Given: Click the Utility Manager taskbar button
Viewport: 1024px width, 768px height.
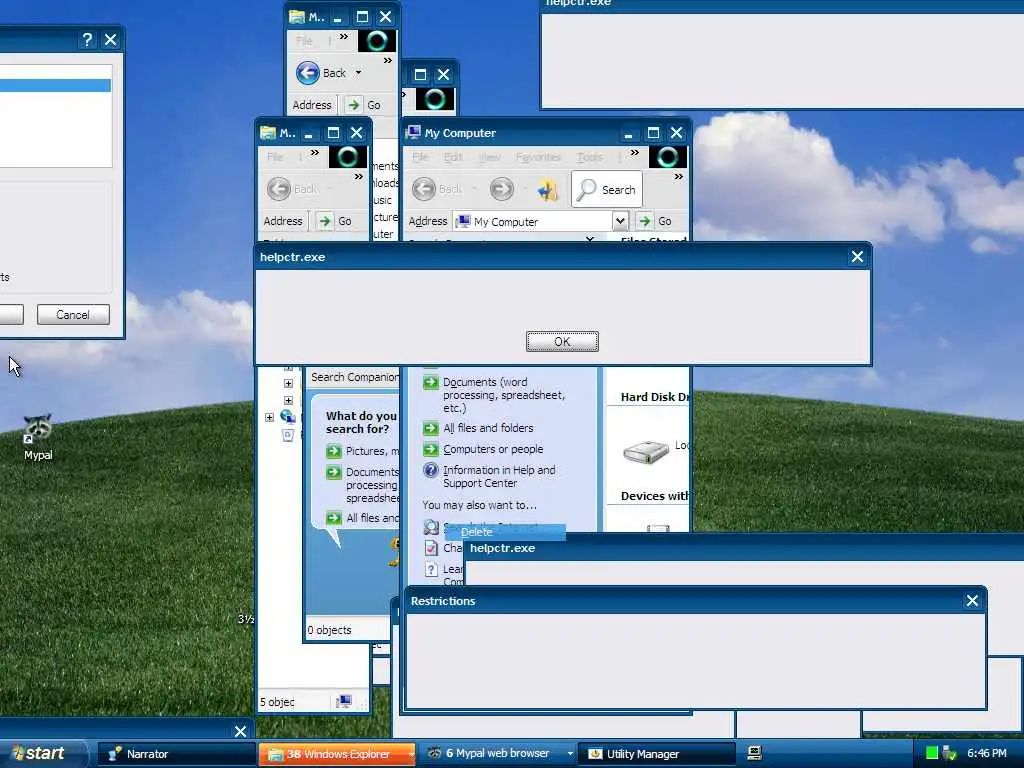Looking at the screenshot, I should (657, 754).
